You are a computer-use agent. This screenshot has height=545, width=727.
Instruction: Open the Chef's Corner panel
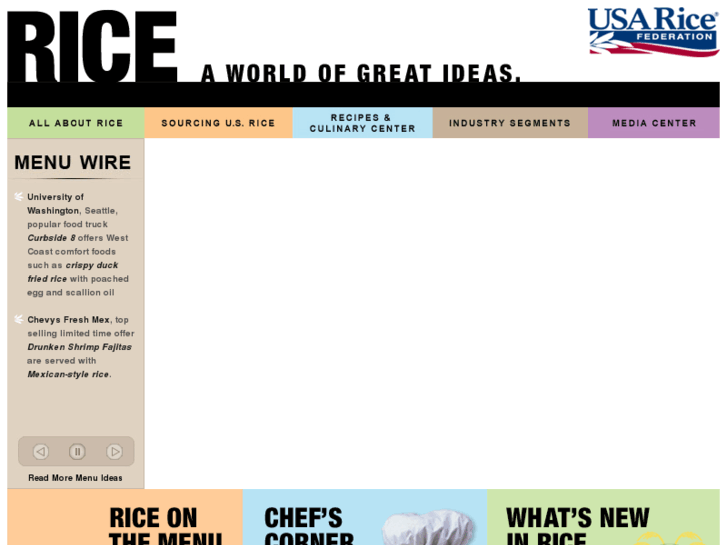coord(365,517)
